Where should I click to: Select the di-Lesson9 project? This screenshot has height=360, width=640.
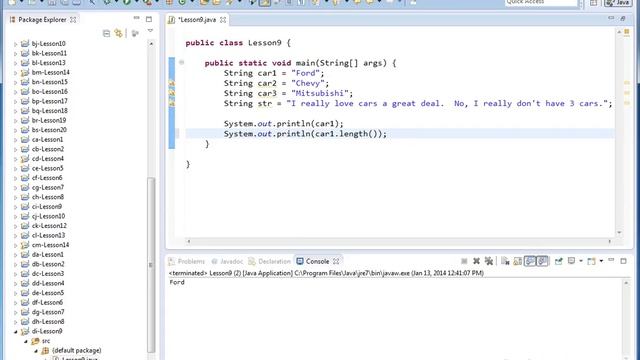[47, 331]
